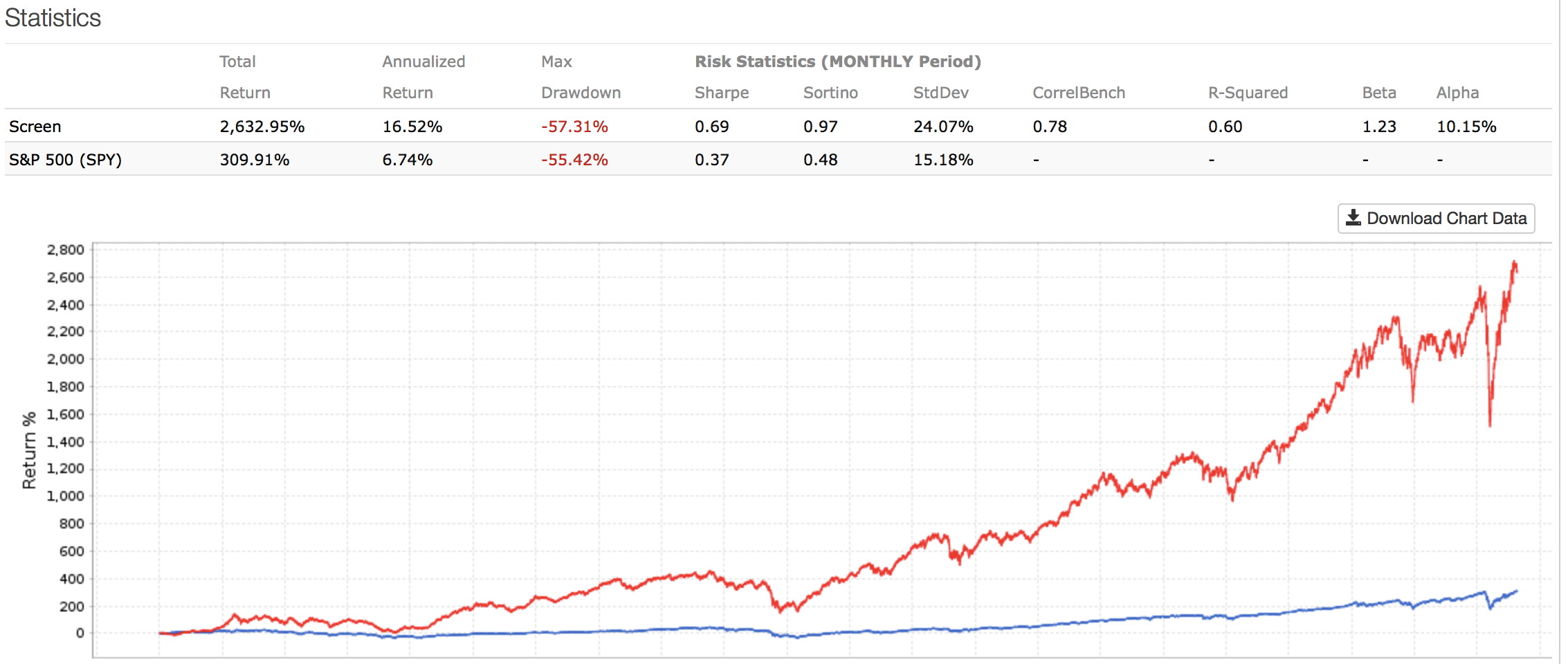Click the blue SPY line's right end

point(1516,591)
